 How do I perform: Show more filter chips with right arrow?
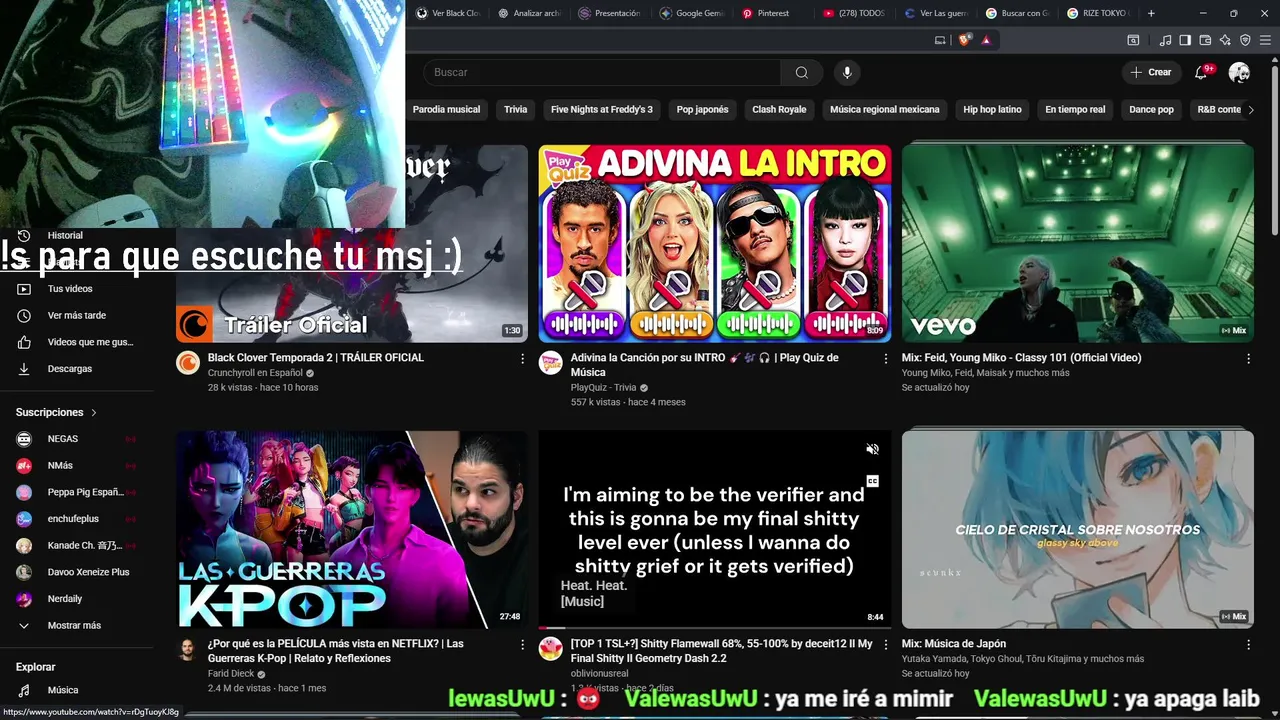click(x=1250, y=110)
